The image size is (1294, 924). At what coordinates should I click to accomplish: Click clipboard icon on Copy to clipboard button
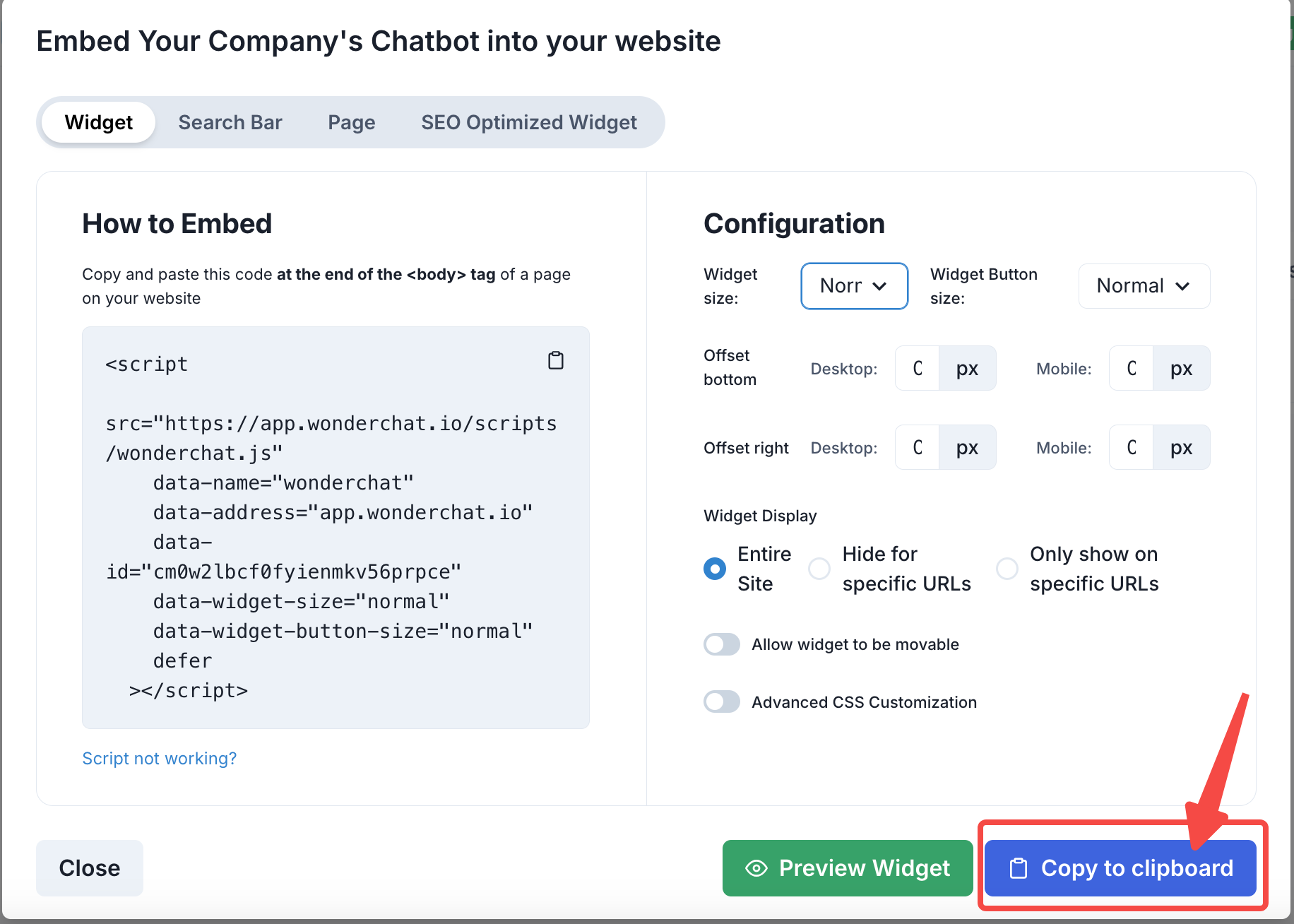click(1019, 868)
